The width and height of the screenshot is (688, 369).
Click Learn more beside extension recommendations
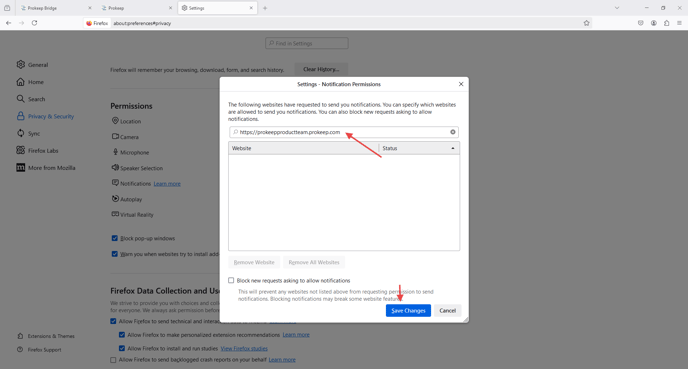pos(296,335)
